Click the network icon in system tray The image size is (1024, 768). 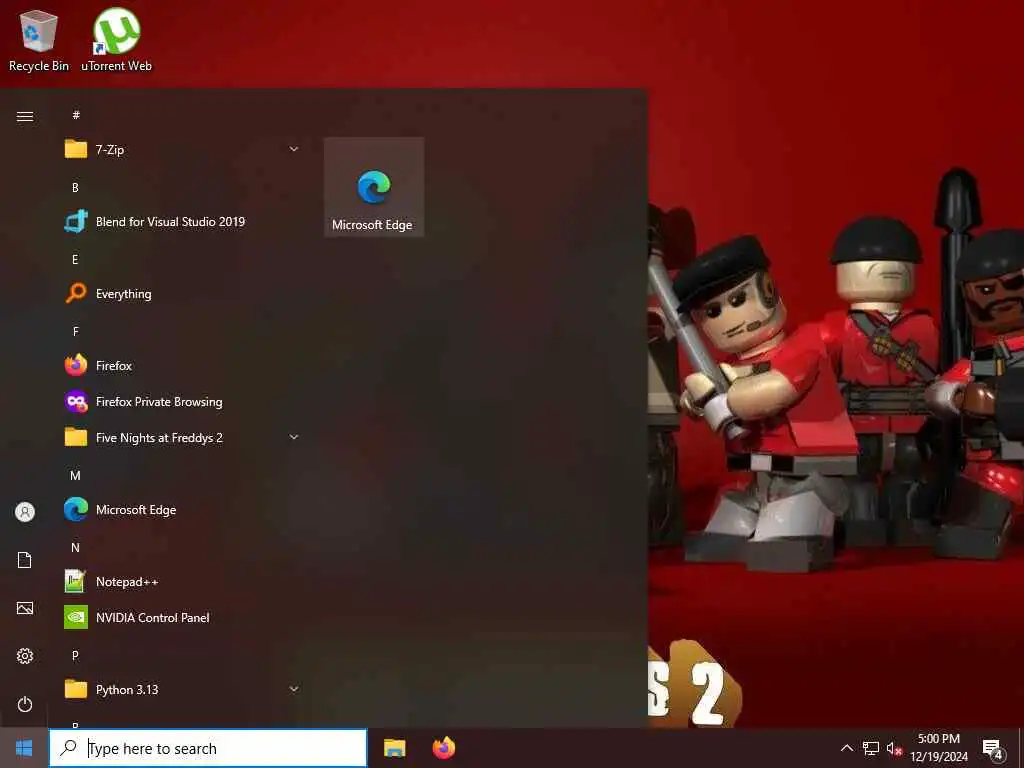tap(871, 748)
